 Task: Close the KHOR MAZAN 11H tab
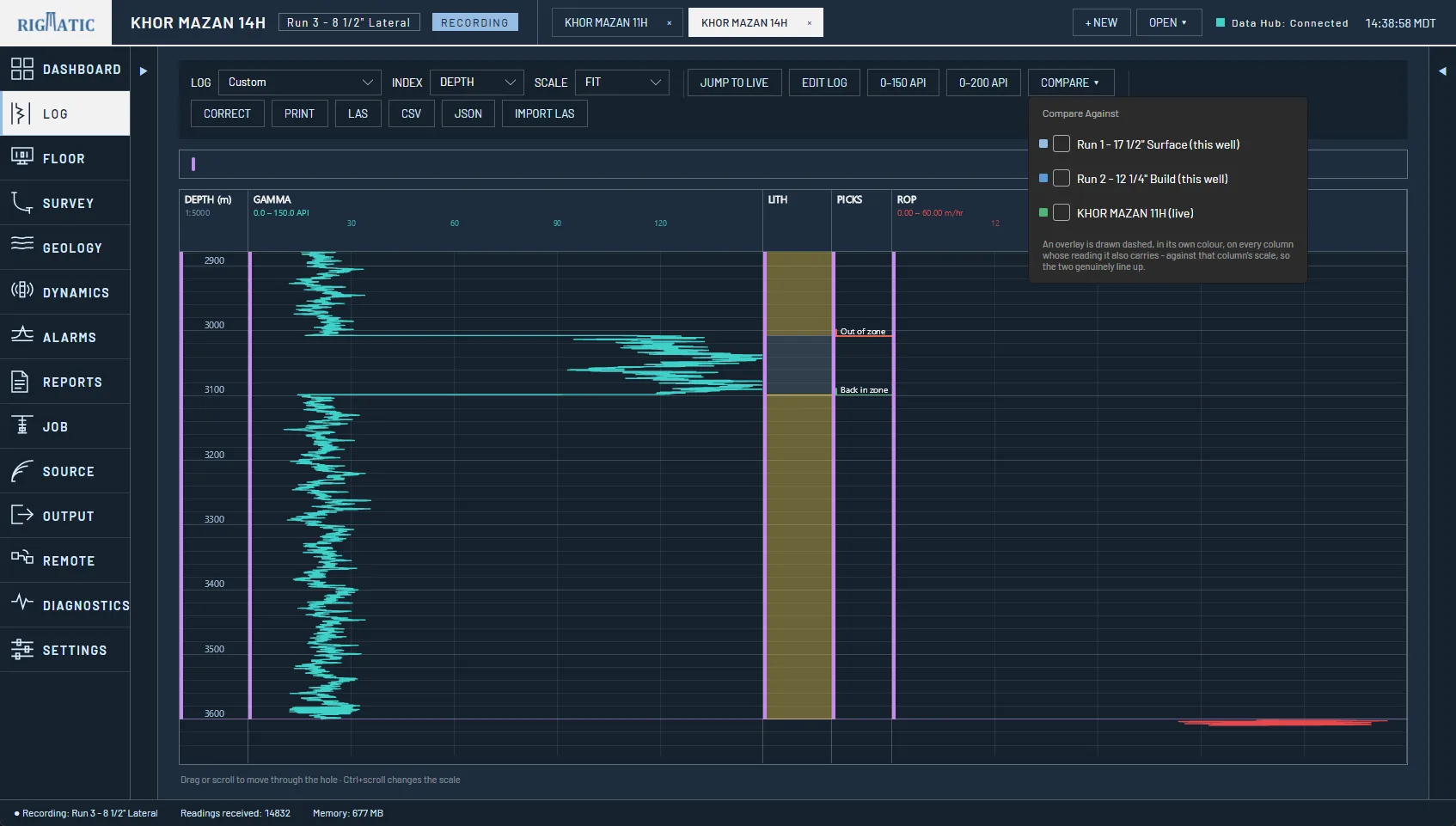pos(670,23)
